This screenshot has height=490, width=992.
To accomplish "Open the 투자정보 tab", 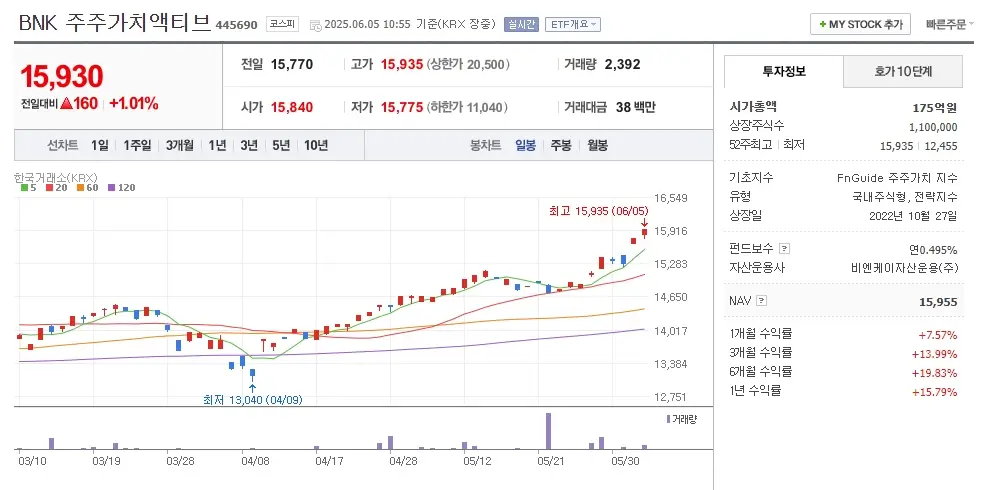I will pyautogui.click(x=783, y=72).
